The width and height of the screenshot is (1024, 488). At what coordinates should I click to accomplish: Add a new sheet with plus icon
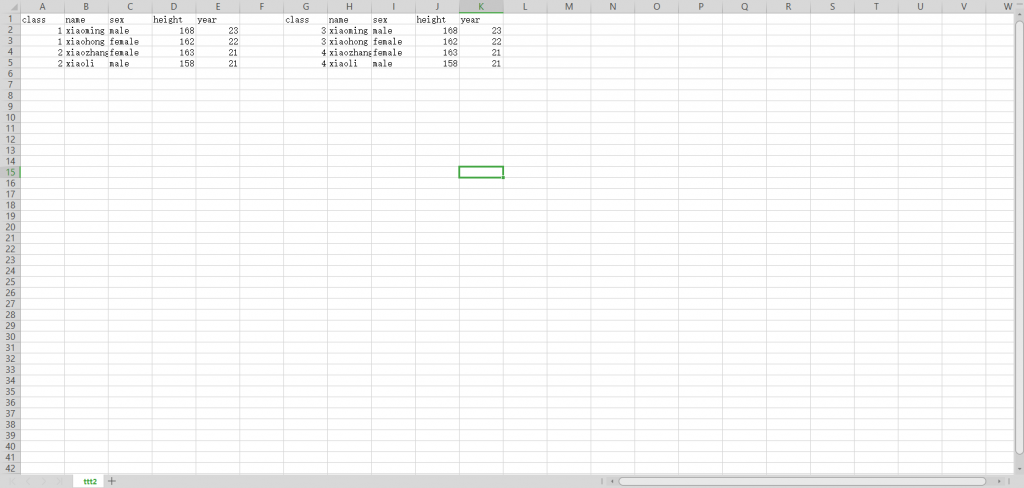coord(112,481)
